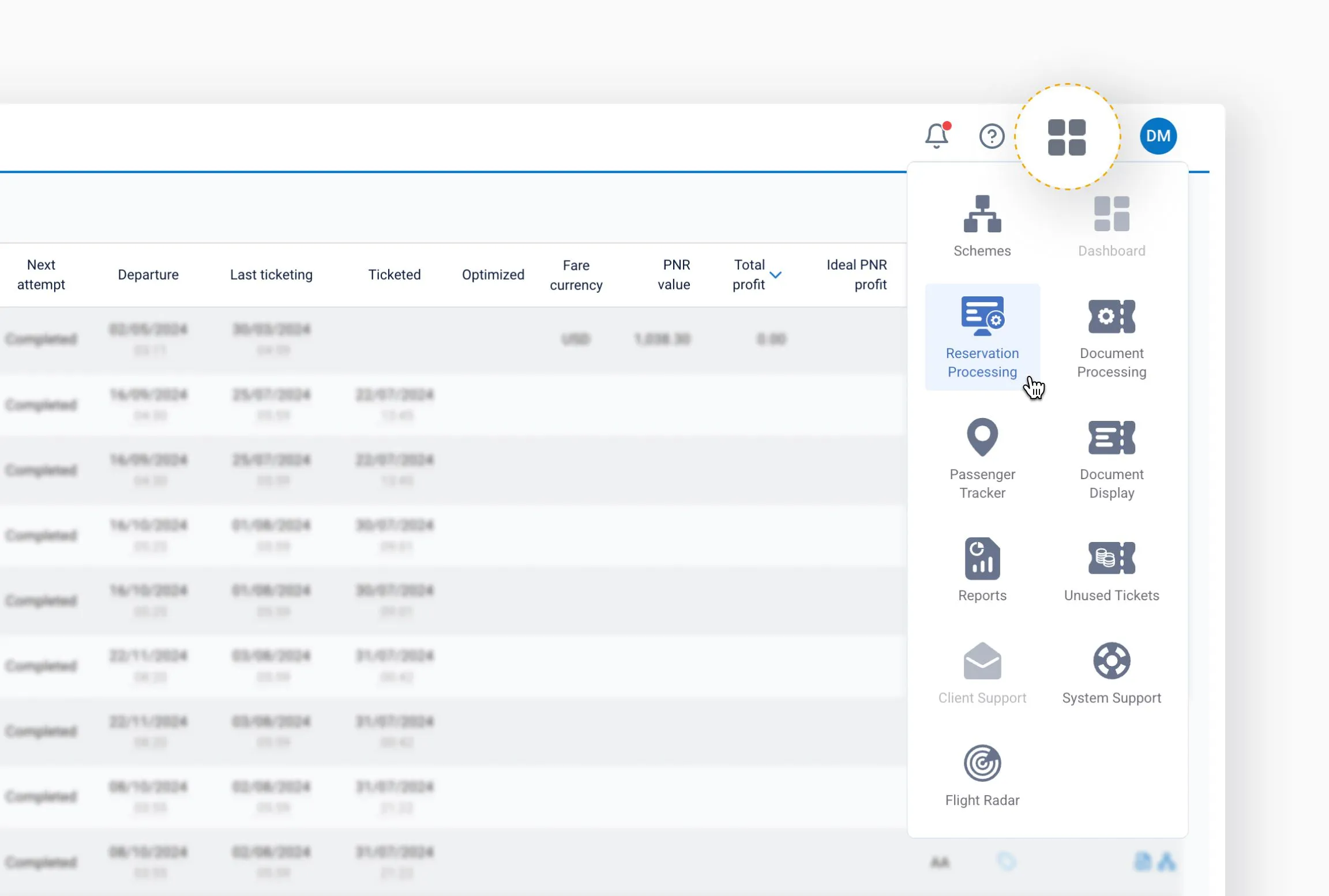The height and width of the screenshot is (896, 1329).
Task: Launch Reservation Processing app
Action: click(x=982, y=337)
